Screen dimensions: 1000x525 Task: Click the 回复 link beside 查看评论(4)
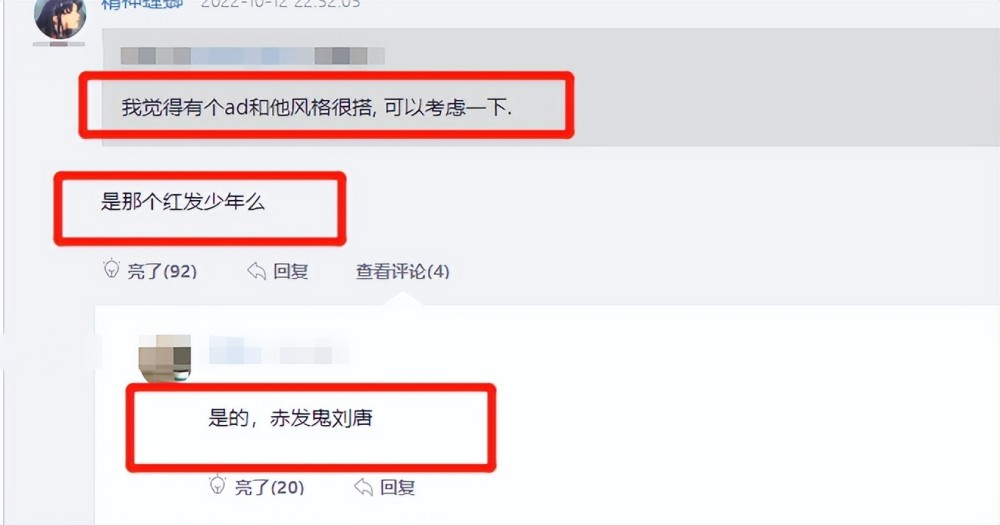pos(291,271)
